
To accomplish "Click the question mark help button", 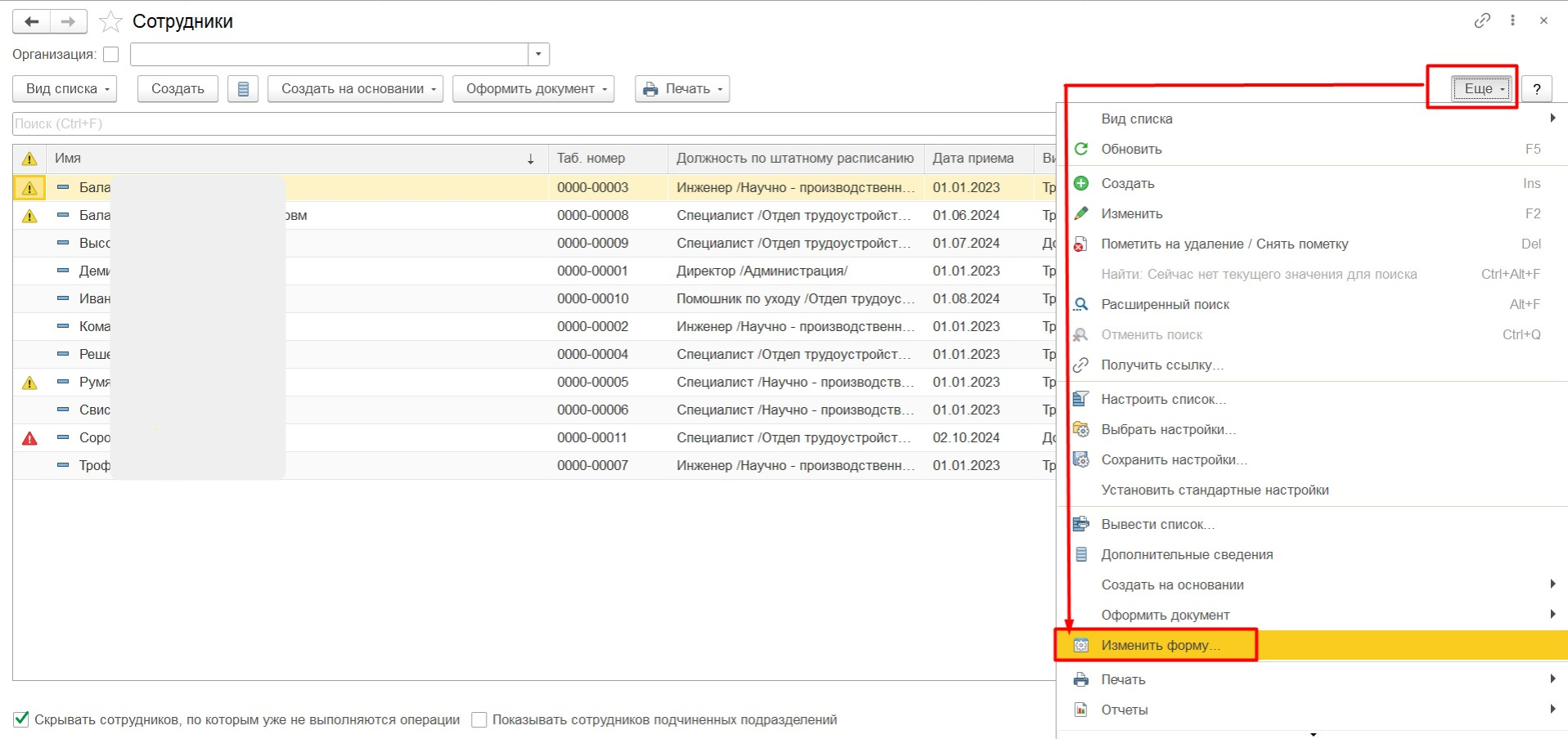I will 1537,89.
